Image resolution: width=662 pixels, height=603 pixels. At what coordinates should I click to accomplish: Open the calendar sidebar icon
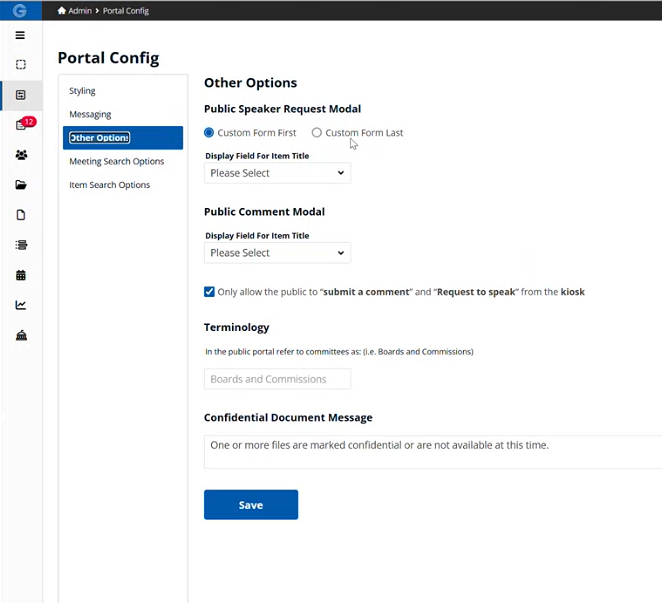[x=21, y=275]
